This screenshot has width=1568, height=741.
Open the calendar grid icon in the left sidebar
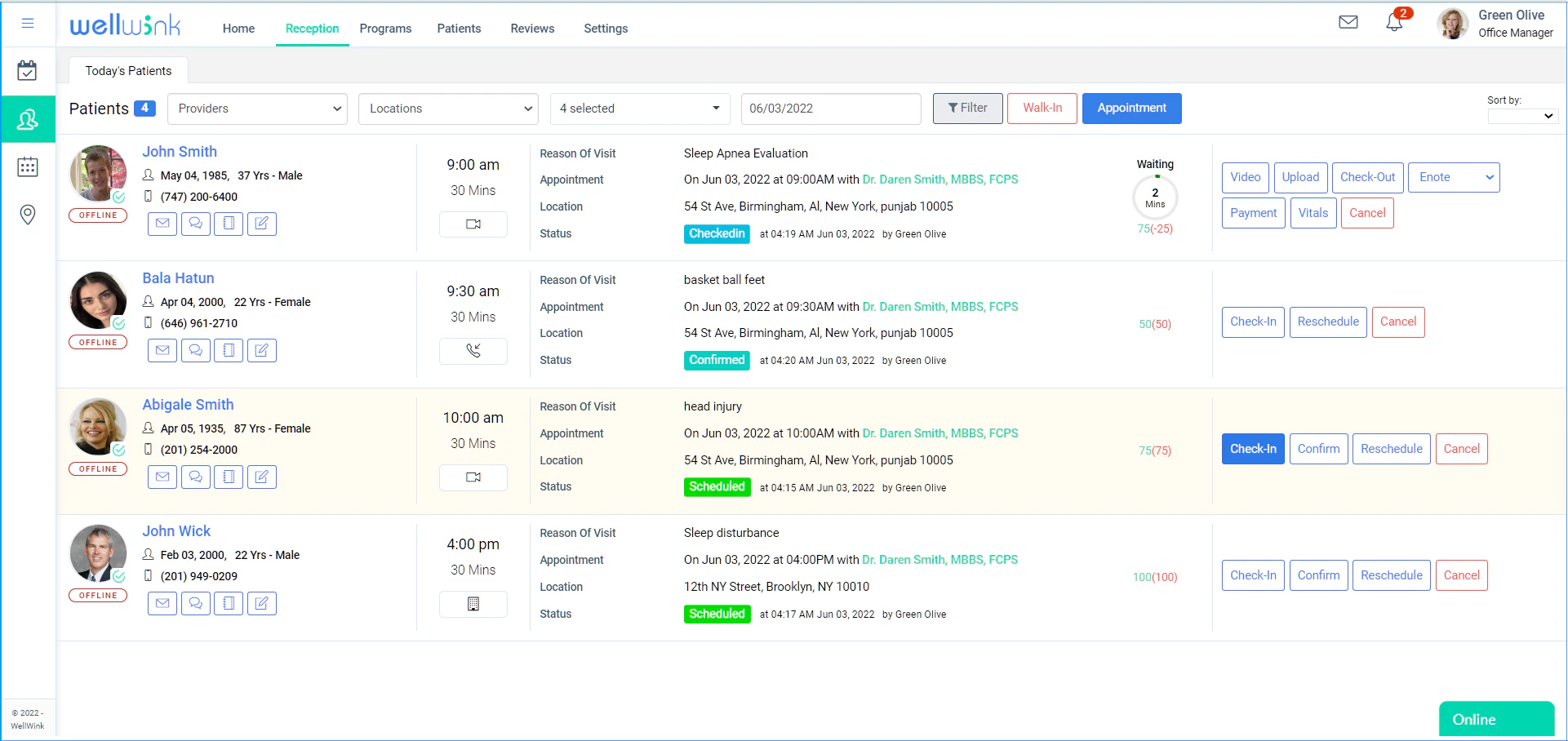(28, 166)
